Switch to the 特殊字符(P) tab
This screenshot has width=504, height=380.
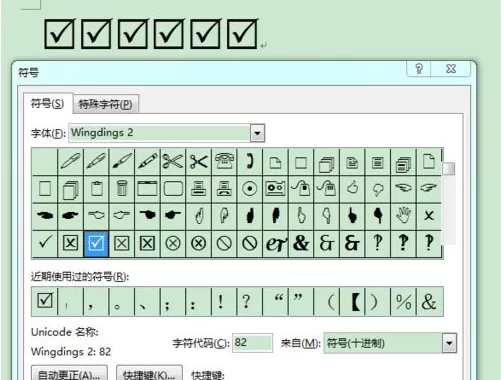pyautogui.click(x=105, y=104)
